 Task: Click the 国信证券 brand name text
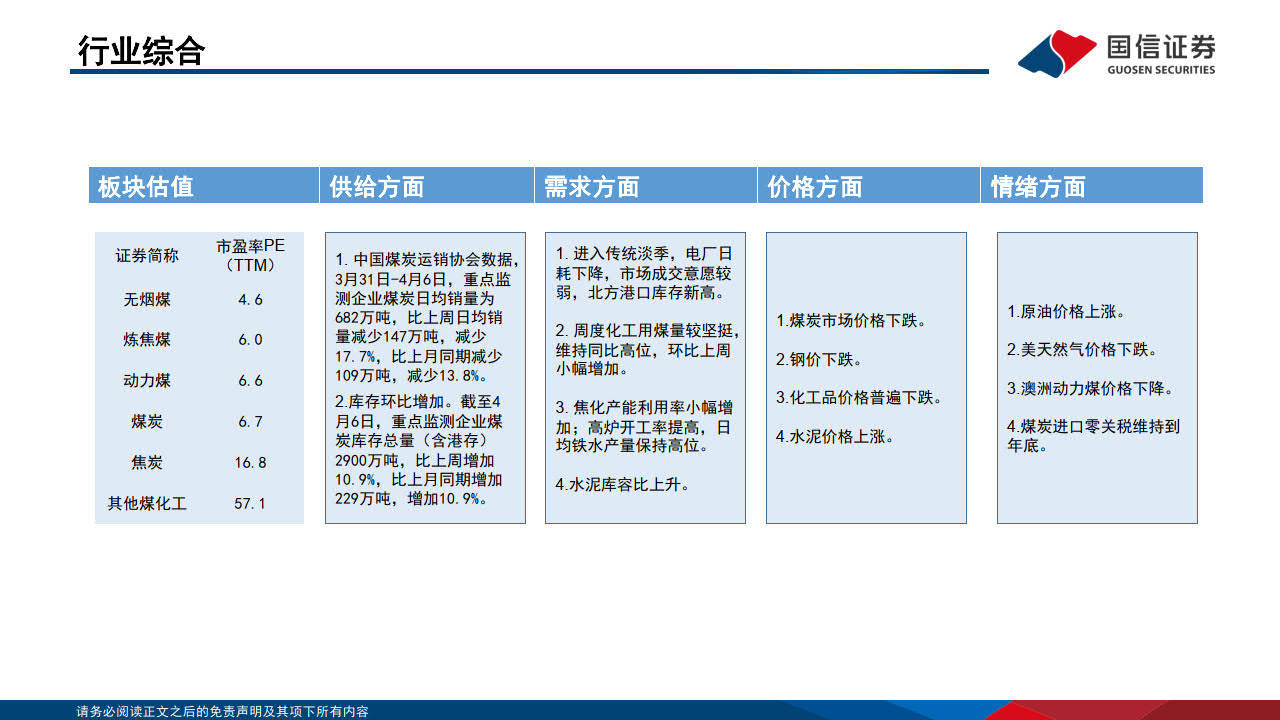pyautogui.click(x=1161, y=47)
